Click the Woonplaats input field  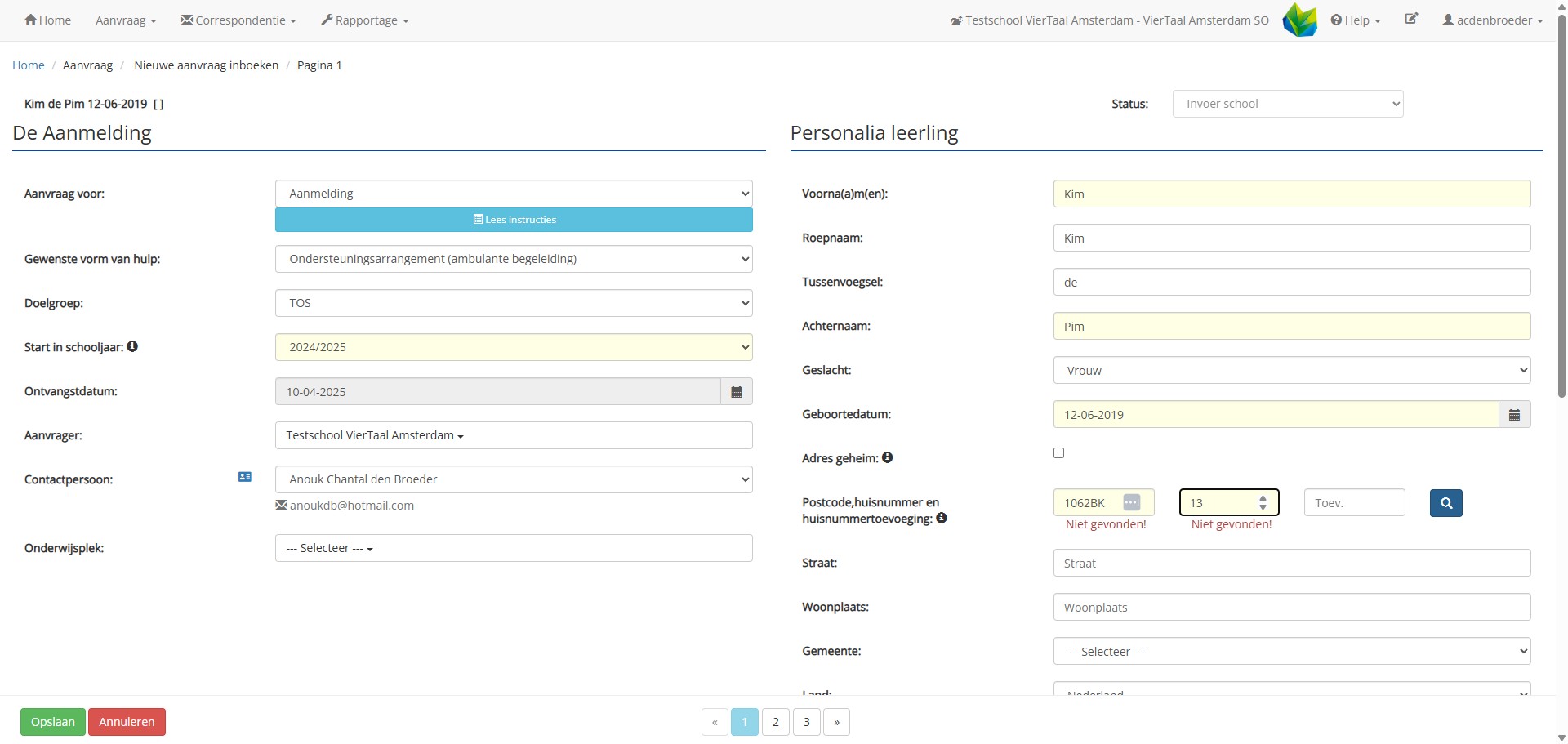click(x=1292, y=607)
